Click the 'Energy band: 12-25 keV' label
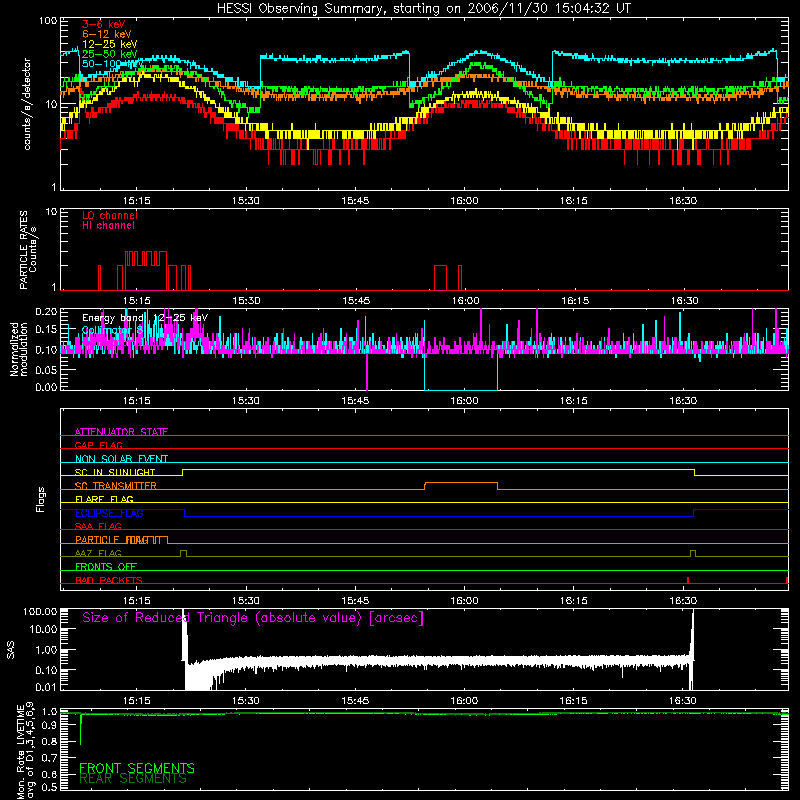The image size is (800, 800). pos(145,318)
